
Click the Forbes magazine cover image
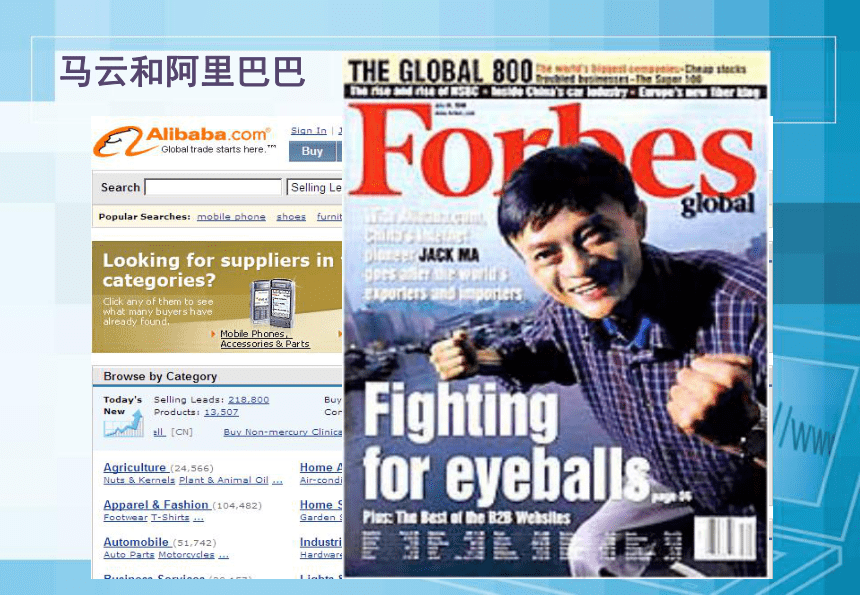point(557,314)
